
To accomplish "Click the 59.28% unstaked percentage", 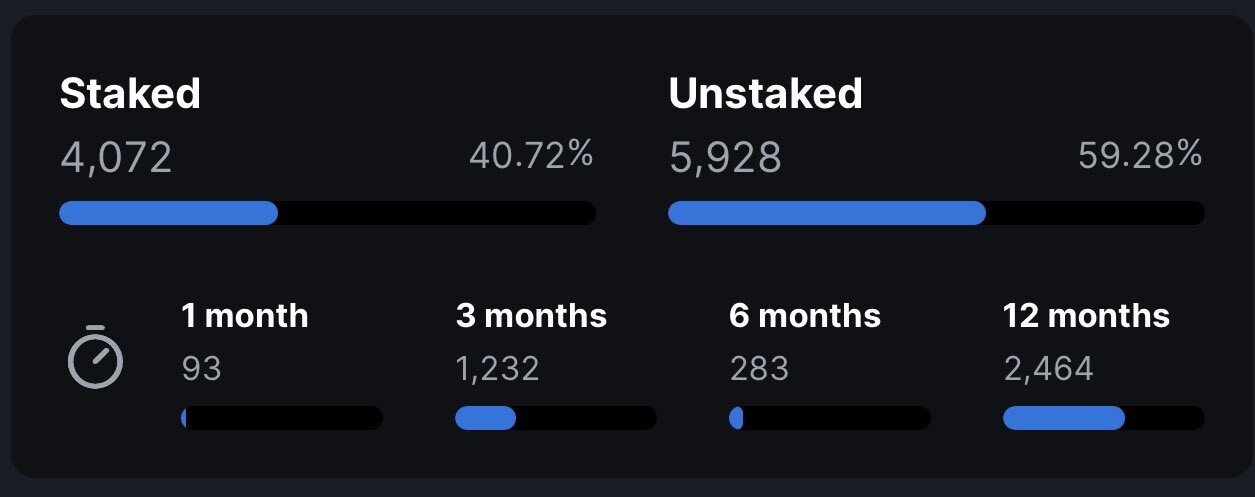I will [x=1140, y=155].
